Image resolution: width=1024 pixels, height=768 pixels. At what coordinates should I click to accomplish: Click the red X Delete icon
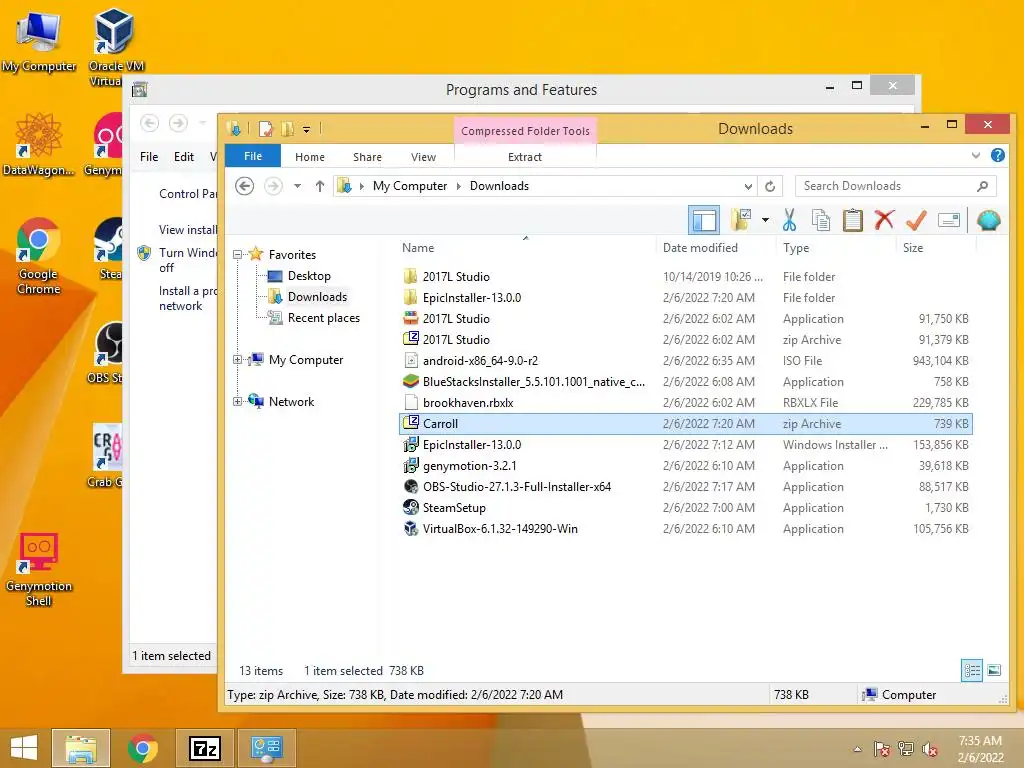click(884, 220)
